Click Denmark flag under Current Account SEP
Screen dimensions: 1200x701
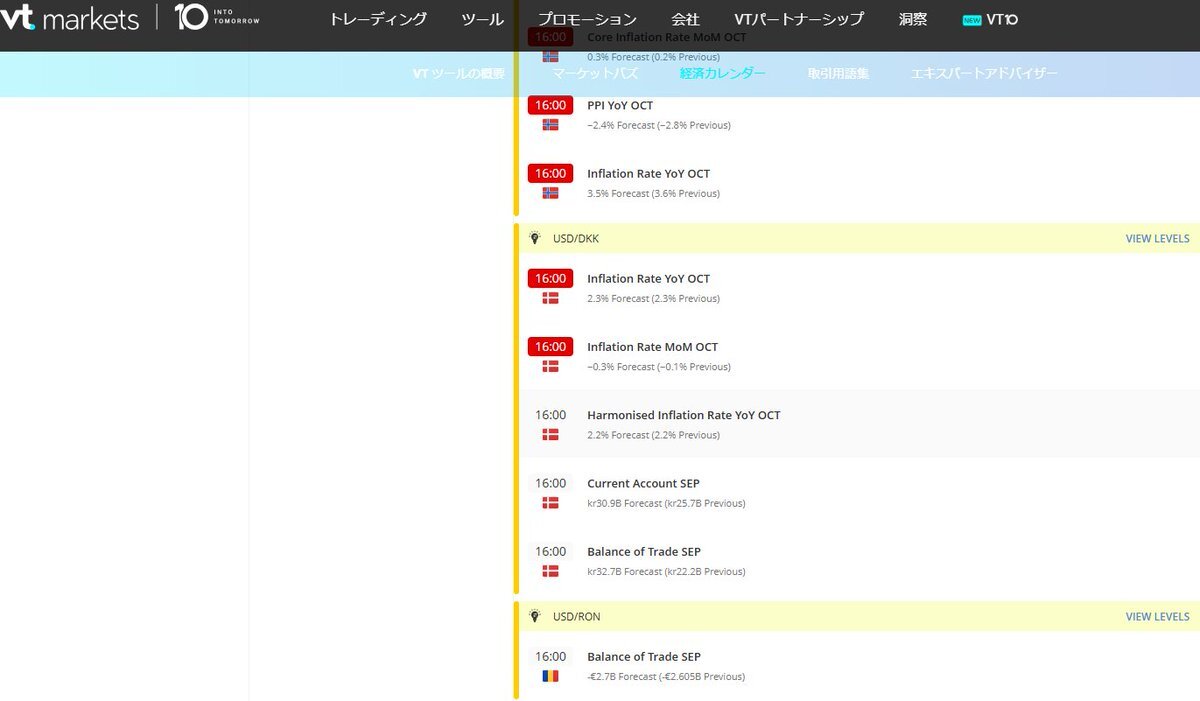tap(550, 503)
